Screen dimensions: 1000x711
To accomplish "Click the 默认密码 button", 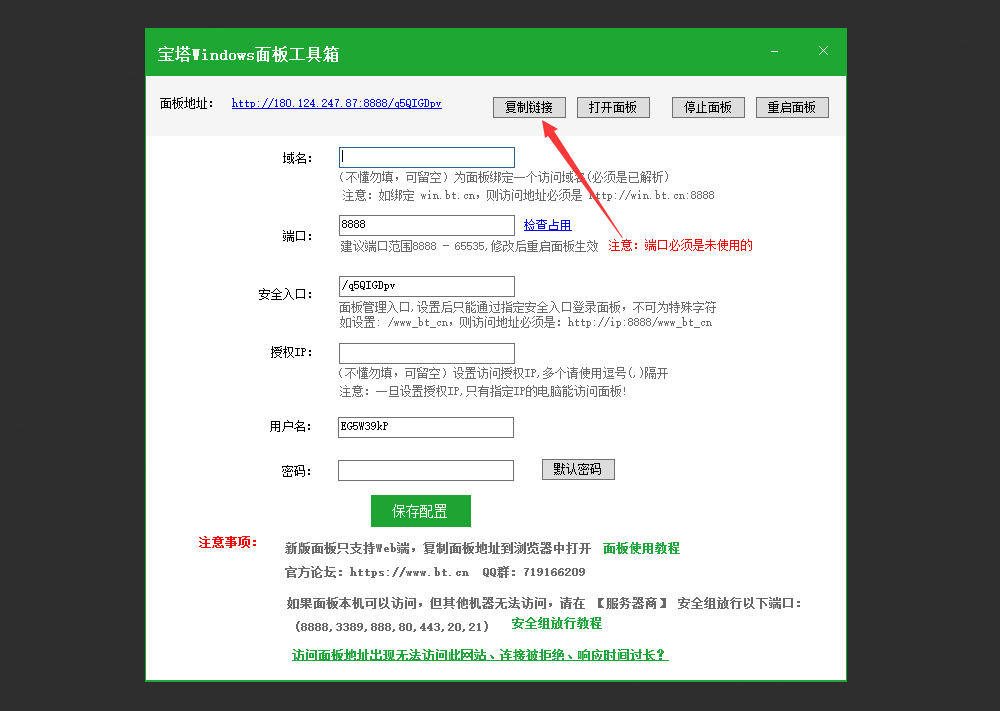I will click(578, 469).
